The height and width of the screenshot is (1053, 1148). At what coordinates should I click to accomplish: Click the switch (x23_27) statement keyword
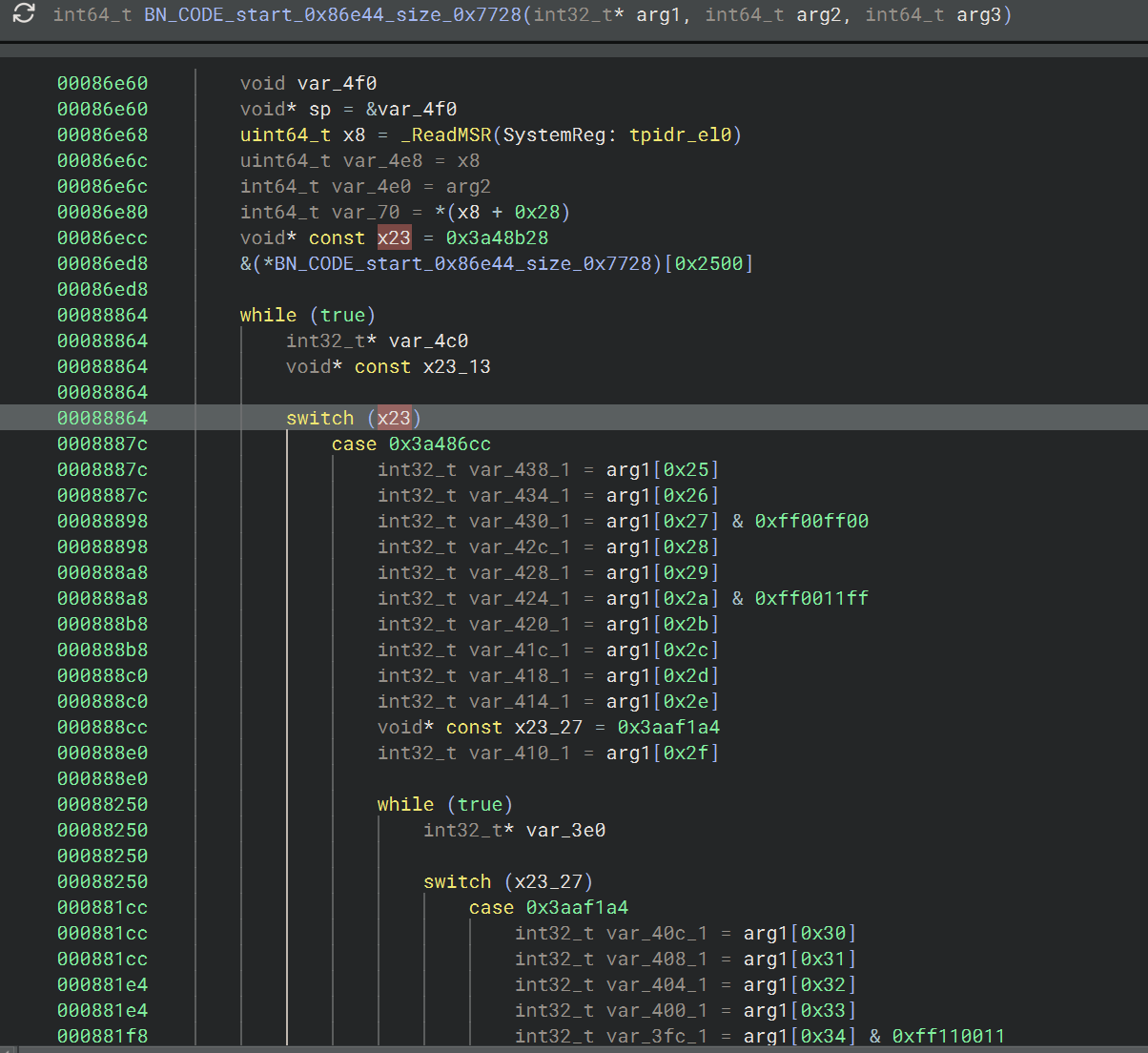click(x=457, y=881)
